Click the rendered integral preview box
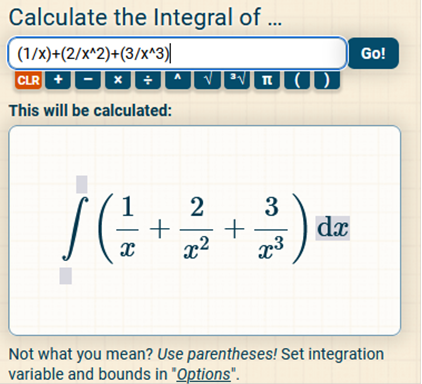 205,230
